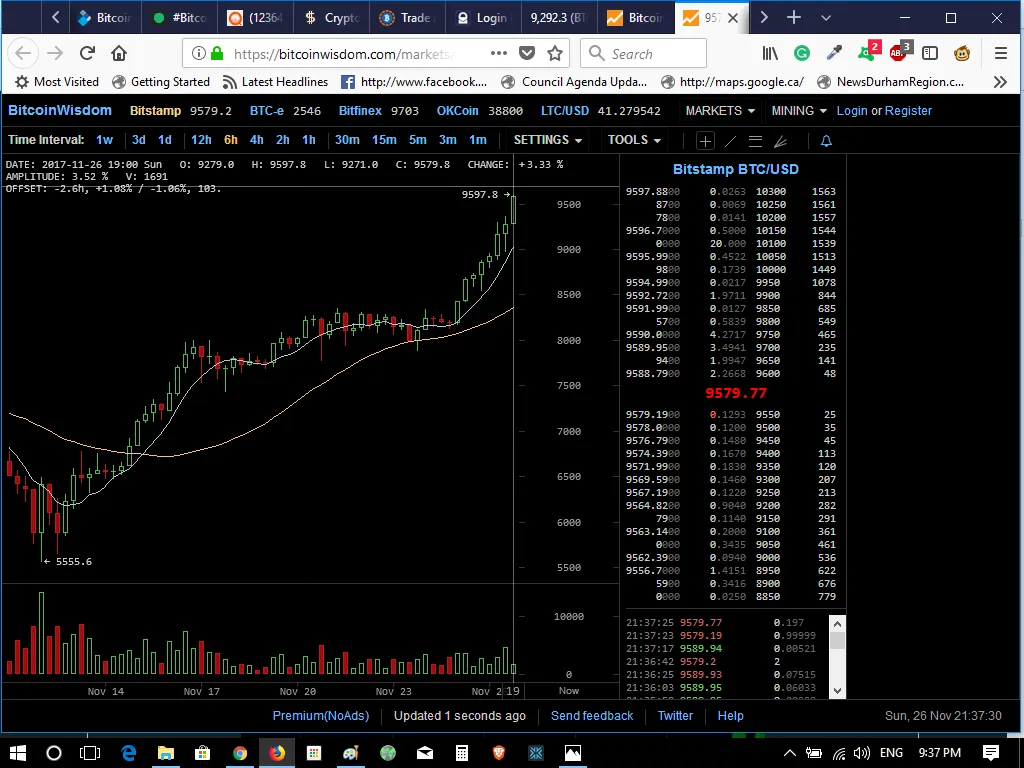Toggle the Firefox sidebar view
This screenshot has width=1024, height=768.
coord(930,54)
